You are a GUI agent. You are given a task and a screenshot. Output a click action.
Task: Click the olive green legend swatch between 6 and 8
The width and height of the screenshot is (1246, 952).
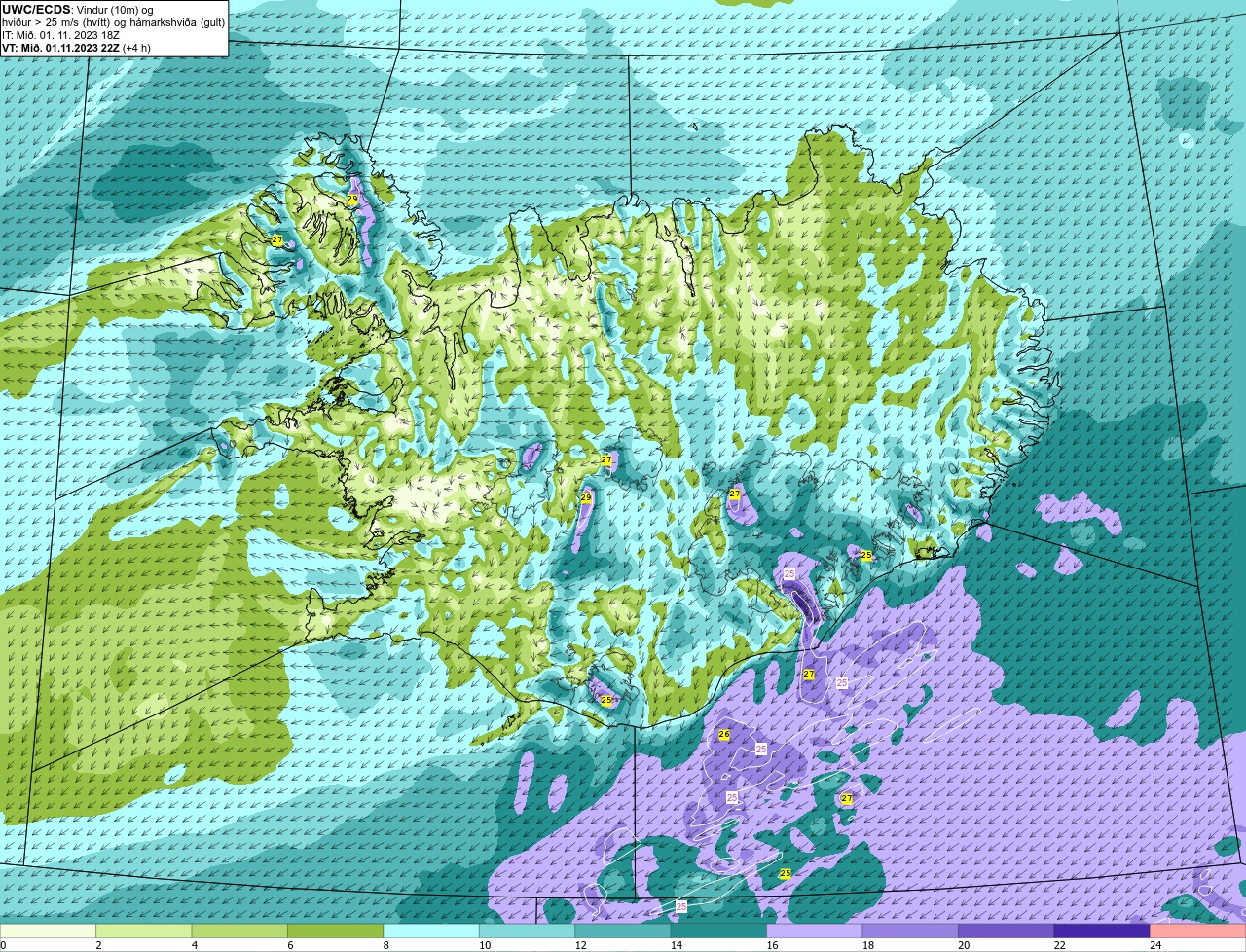tap(336, 932)
